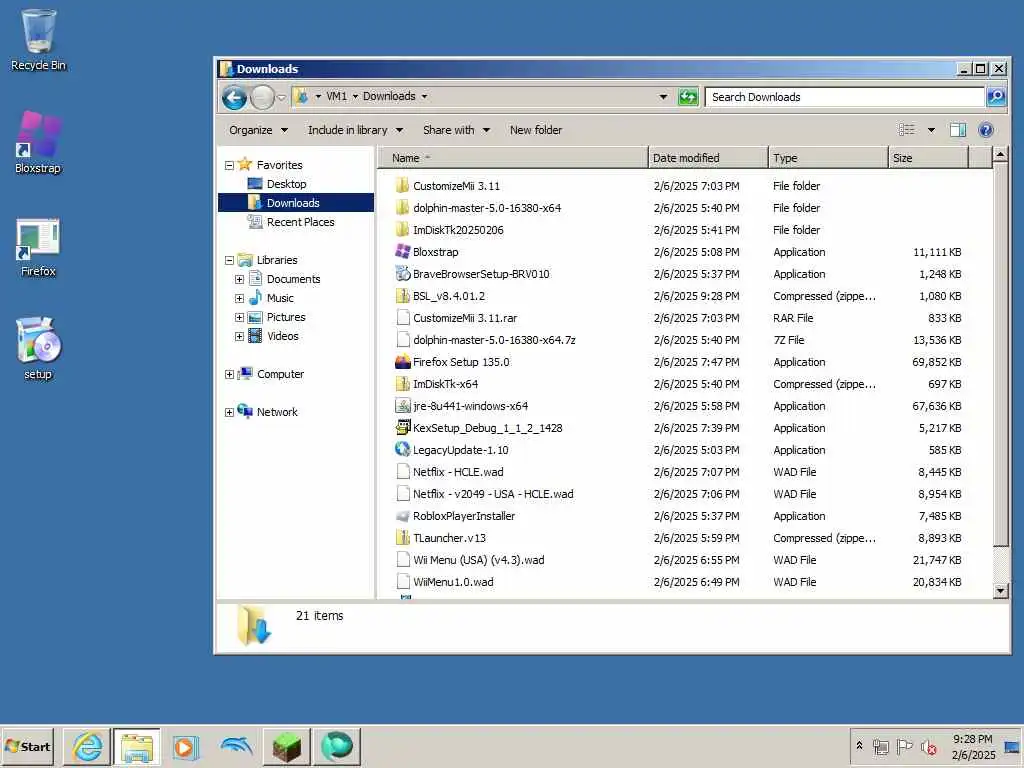The image size is (1024, 768).
Task: Expand the Network tree node
Action: click(x=229, y=412)
